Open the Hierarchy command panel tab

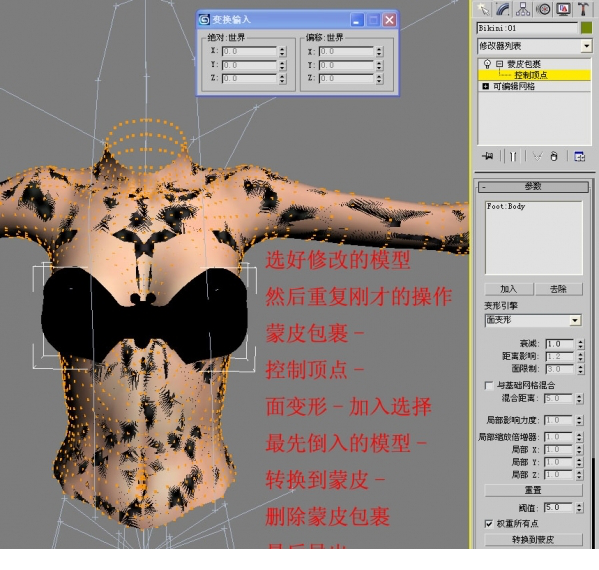coord(523,9)
